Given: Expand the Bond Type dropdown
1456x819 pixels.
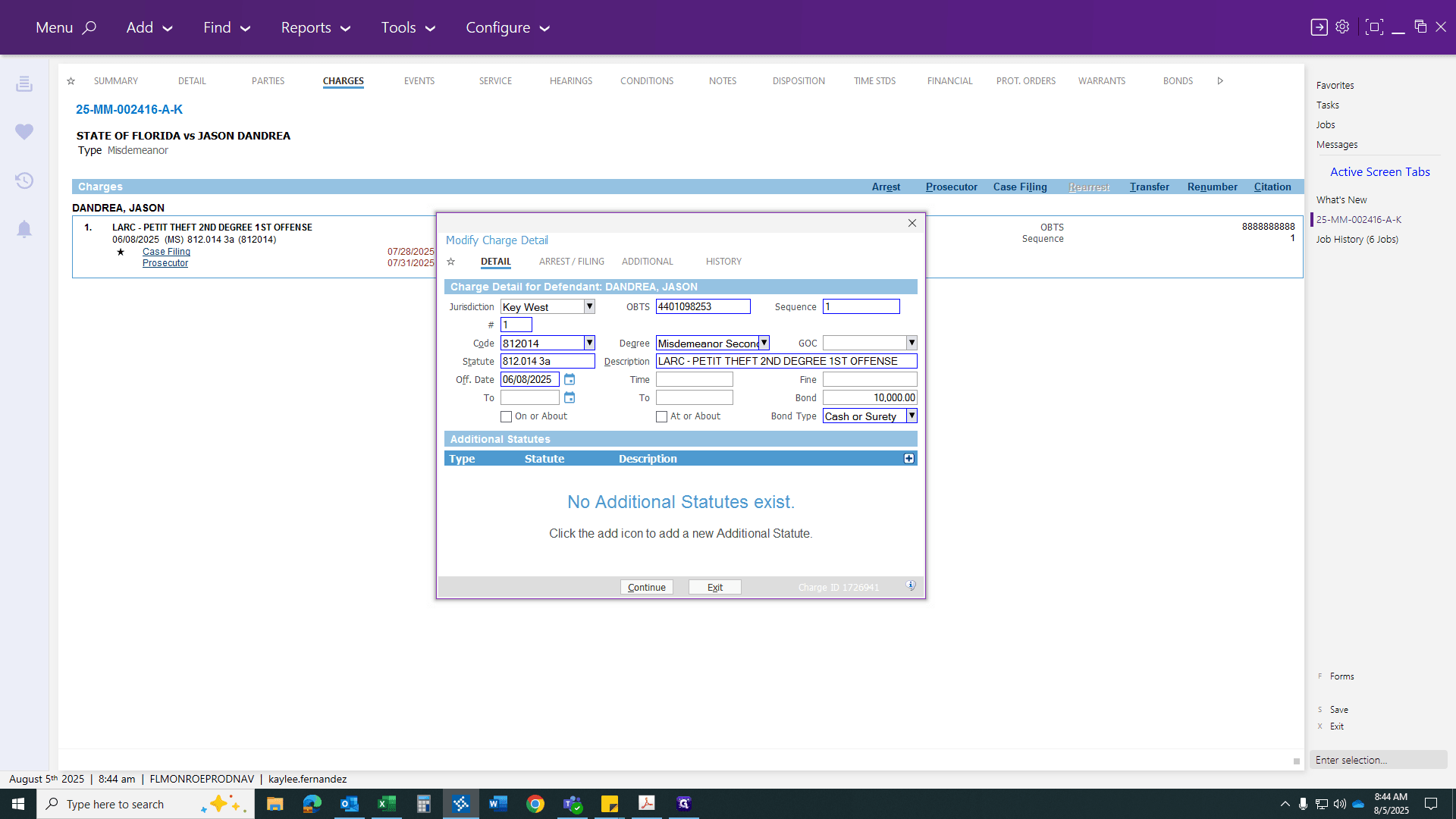Looking at the screenshot, I should coord(912,416).
